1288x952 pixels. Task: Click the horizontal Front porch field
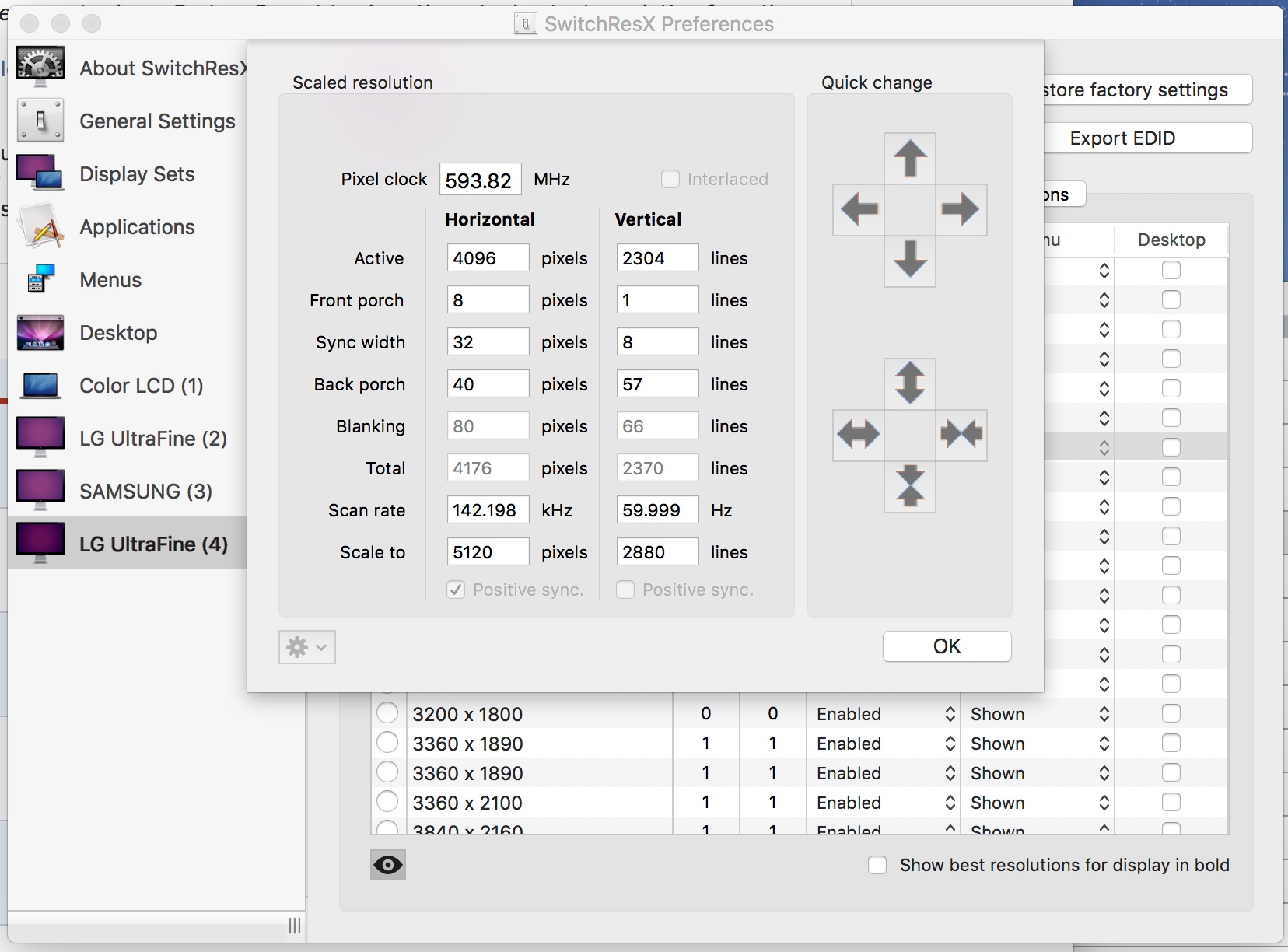[488, 299]
